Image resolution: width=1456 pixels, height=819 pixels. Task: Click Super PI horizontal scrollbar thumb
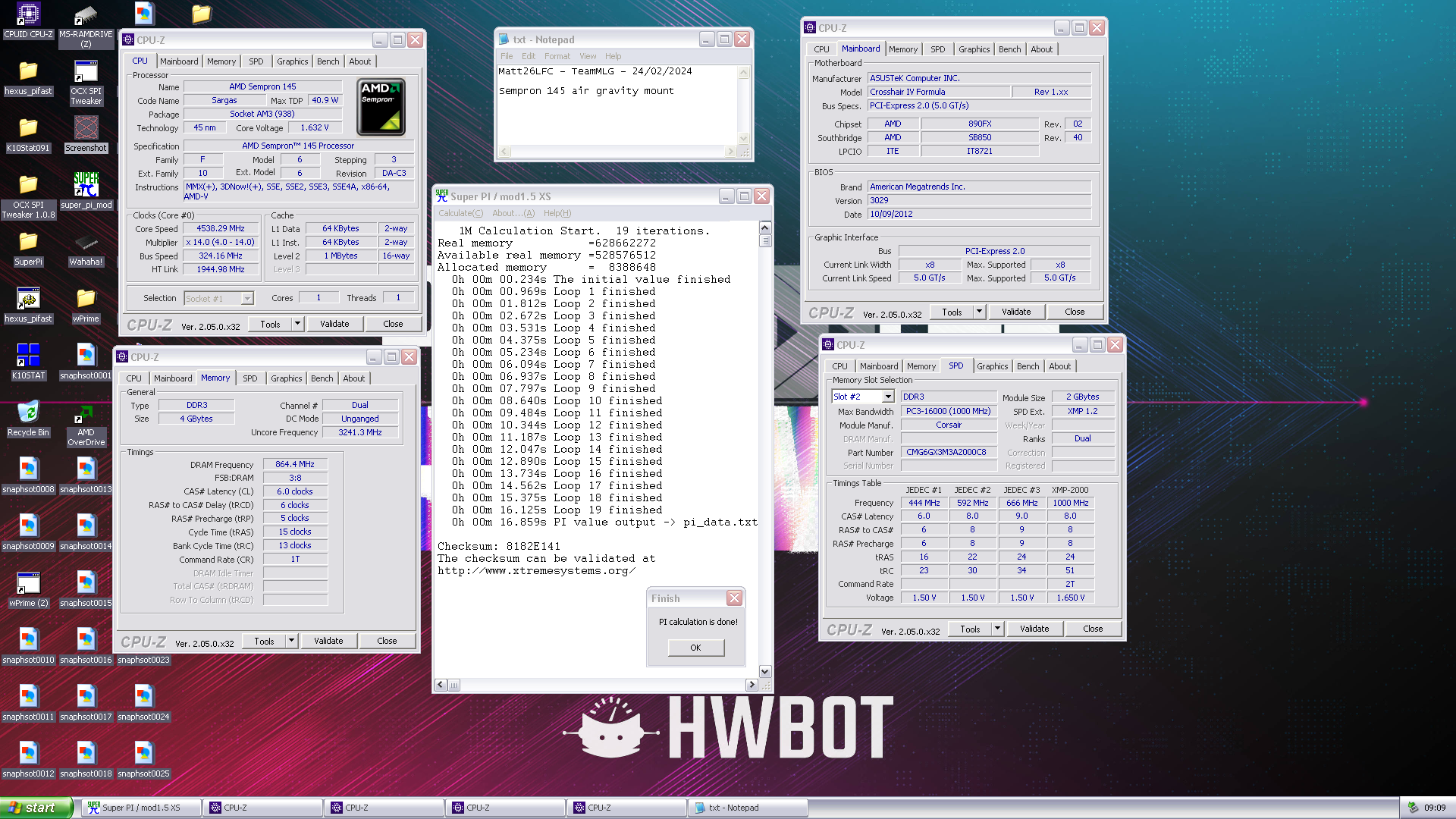tap(453, 685)
